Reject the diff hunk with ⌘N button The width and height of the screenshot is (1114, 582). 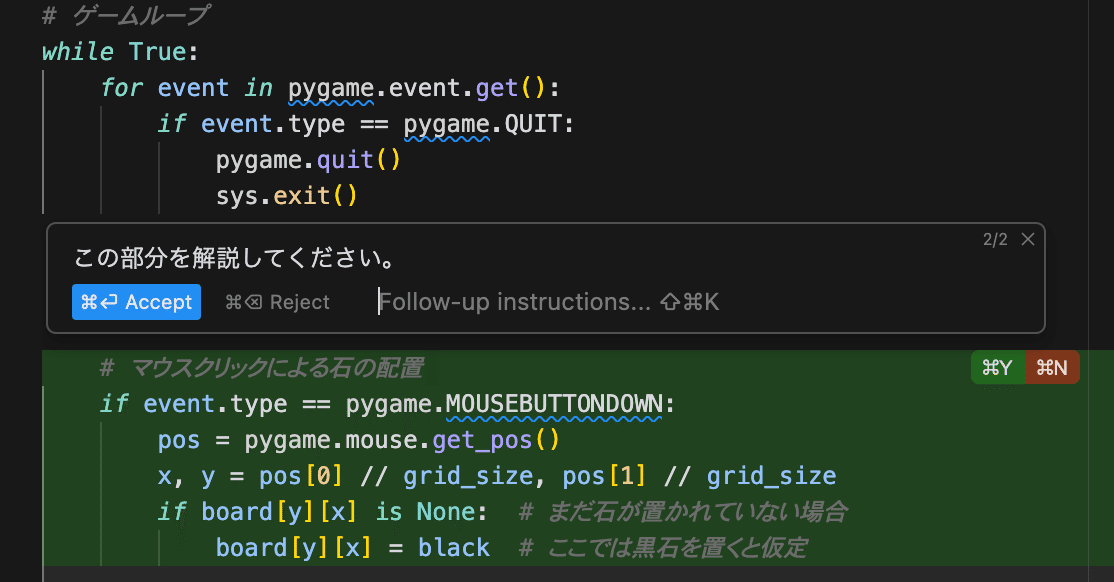point(1052,368)
